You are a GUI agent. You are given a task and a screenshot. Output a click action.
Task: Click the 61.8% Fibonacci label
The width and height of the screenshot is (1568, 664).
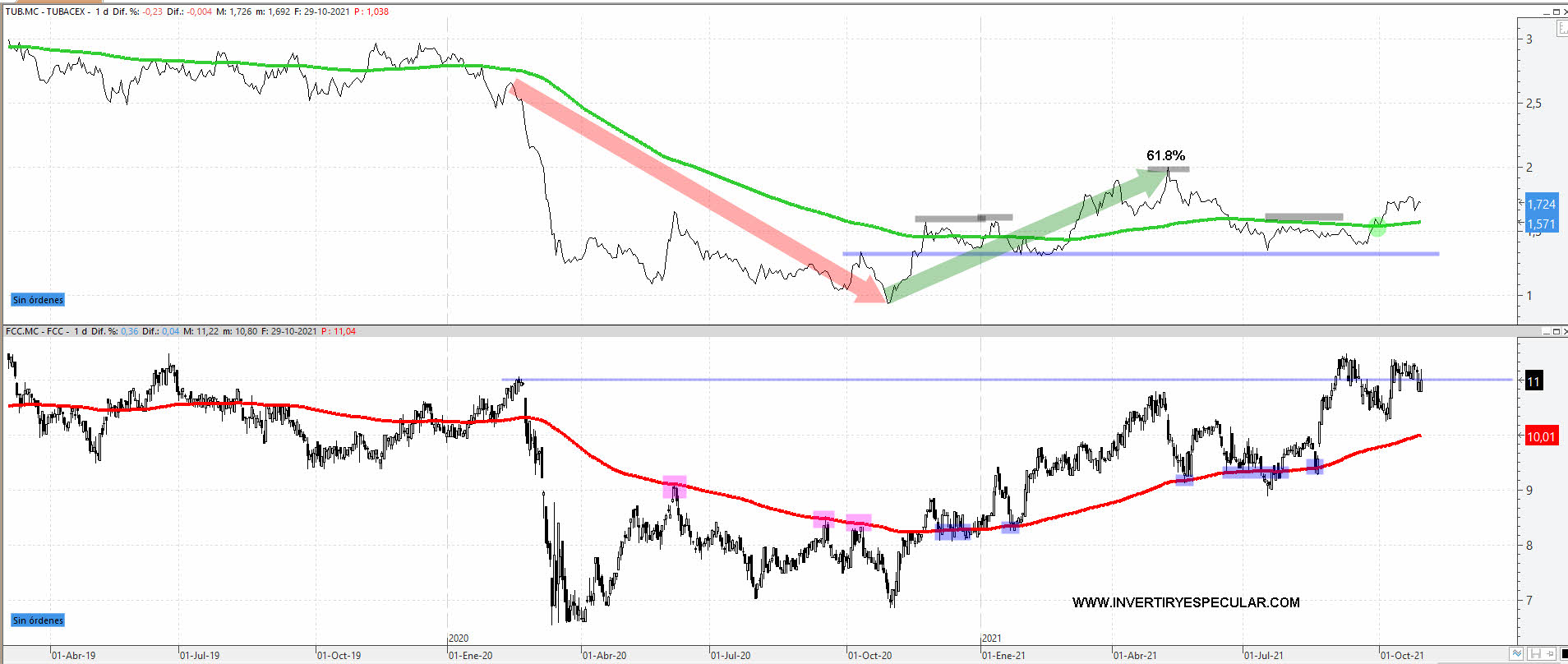1165,155
